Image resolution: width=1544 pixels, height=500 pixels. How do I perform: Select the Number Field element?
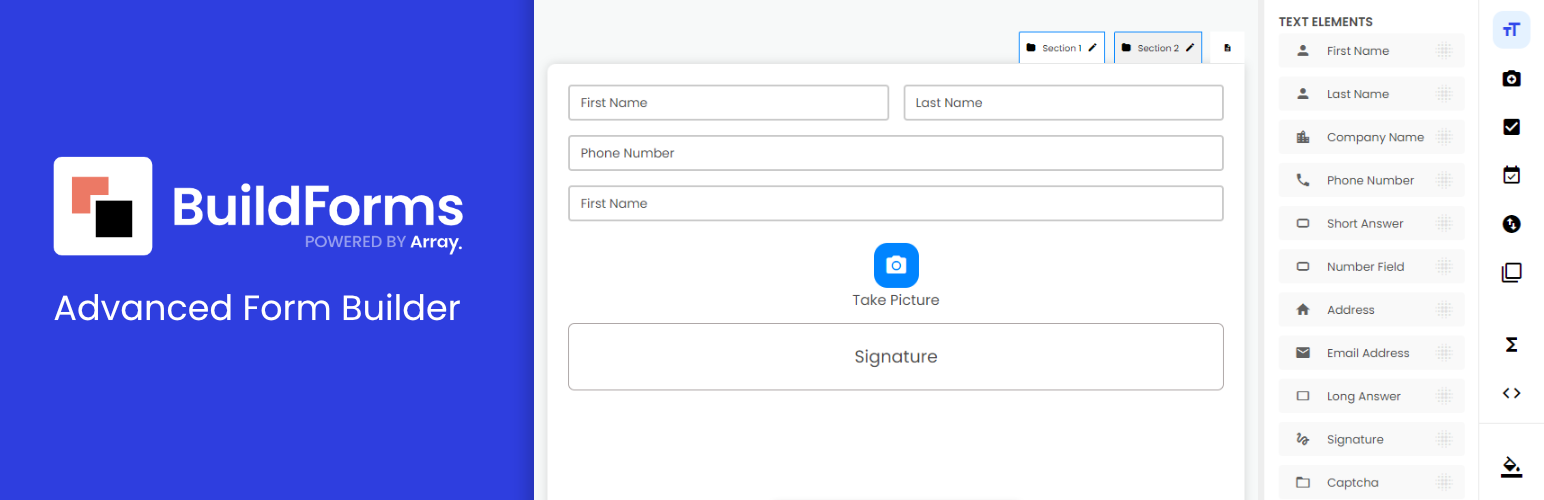click(1371, 267)
